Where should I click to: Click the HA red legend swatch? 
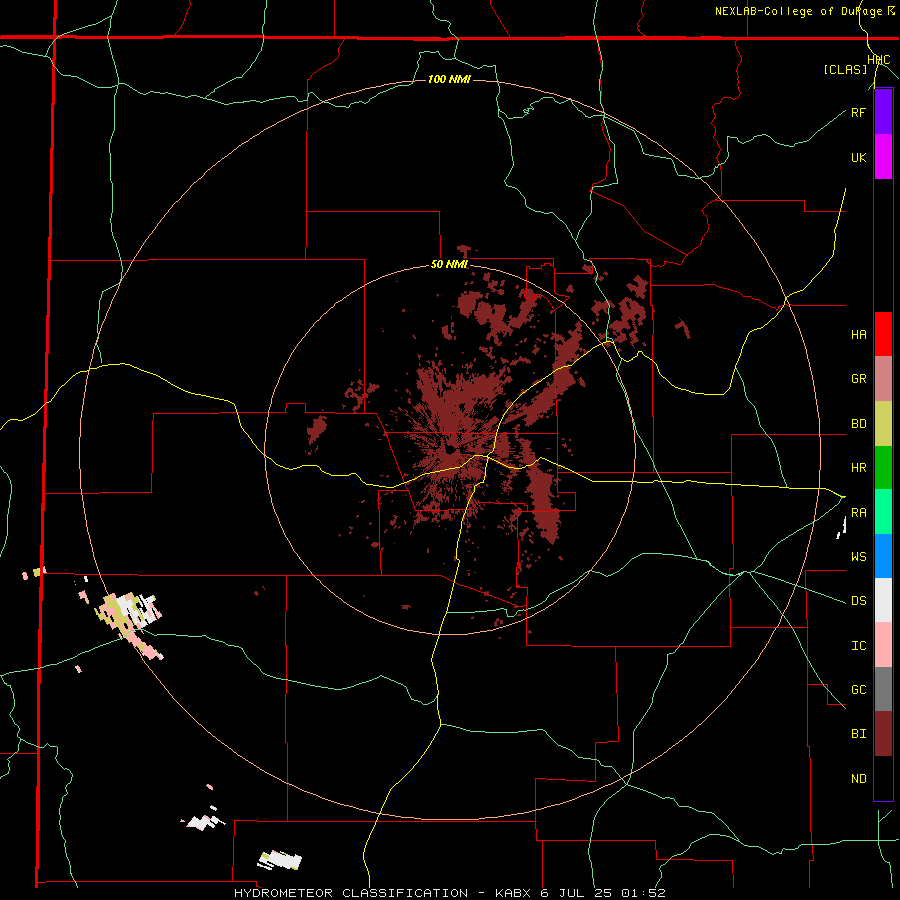click(x=883, y=334)
